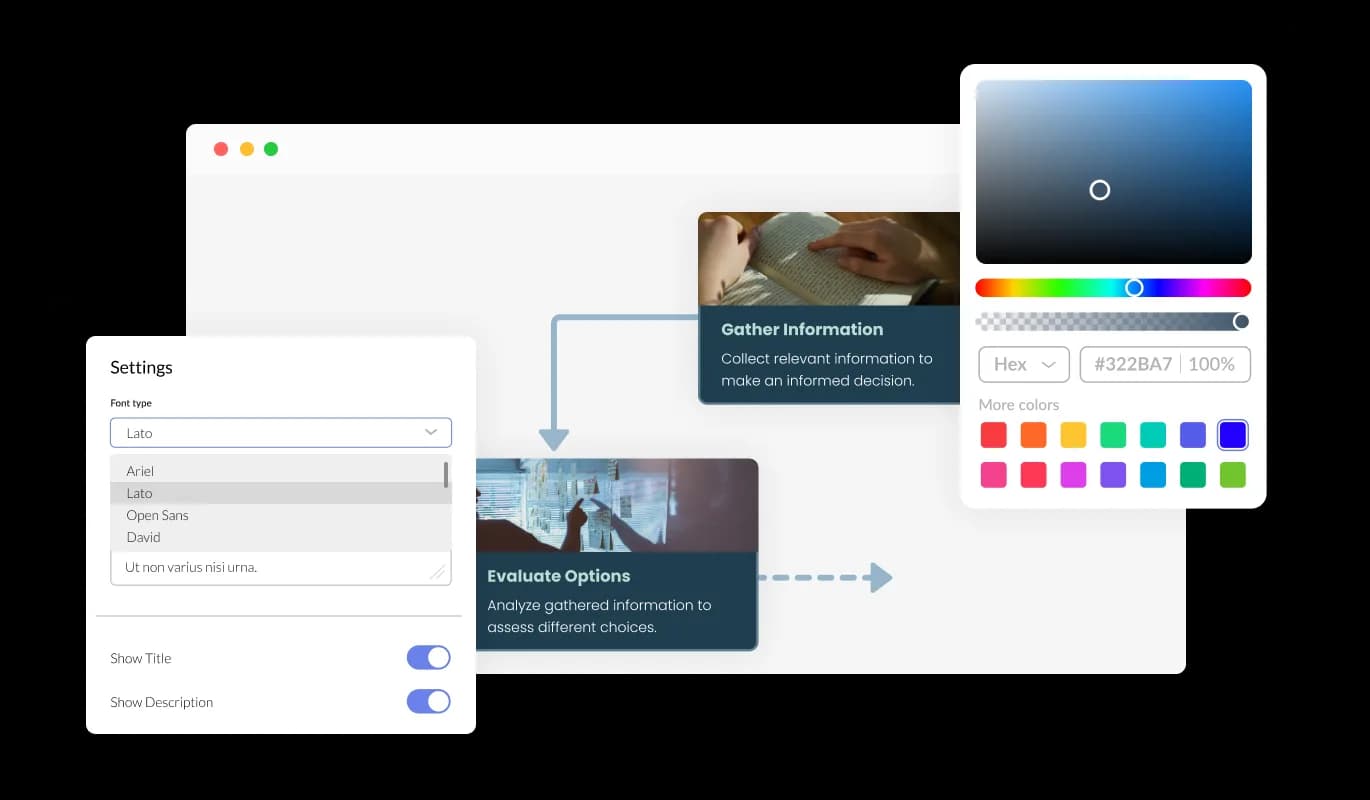Toggle the Show Title switch
The width and height of the screenshot is (1370, 800).
[x=428, y=658]
